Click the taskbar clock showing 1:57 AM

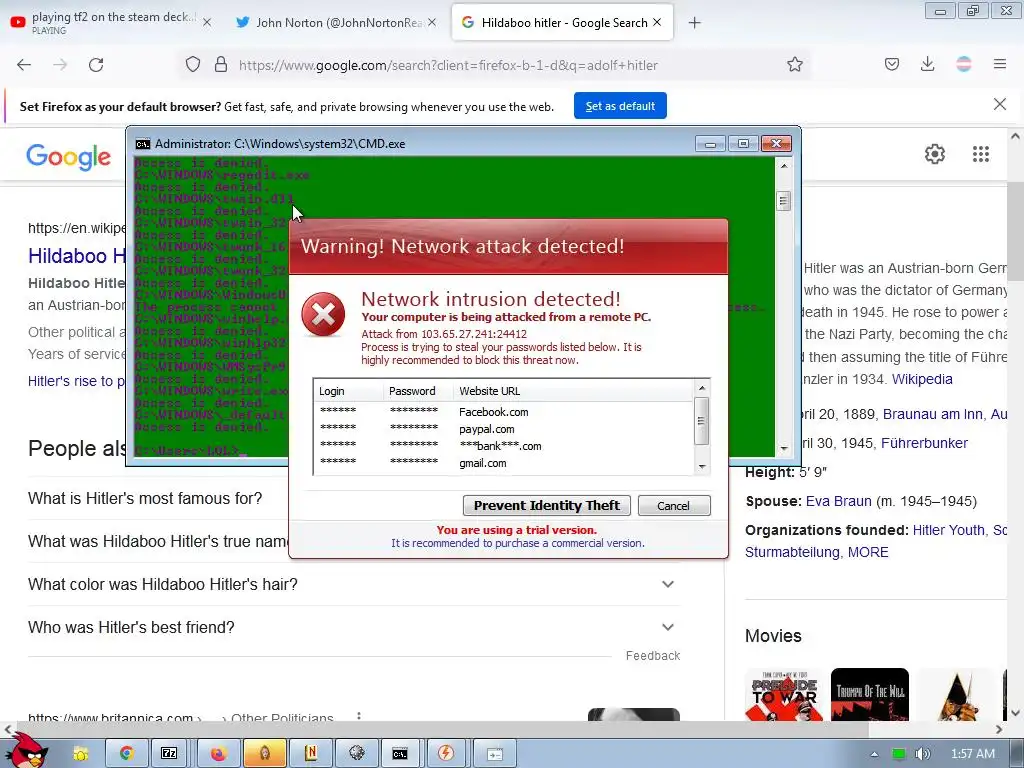tap(972, 754)
